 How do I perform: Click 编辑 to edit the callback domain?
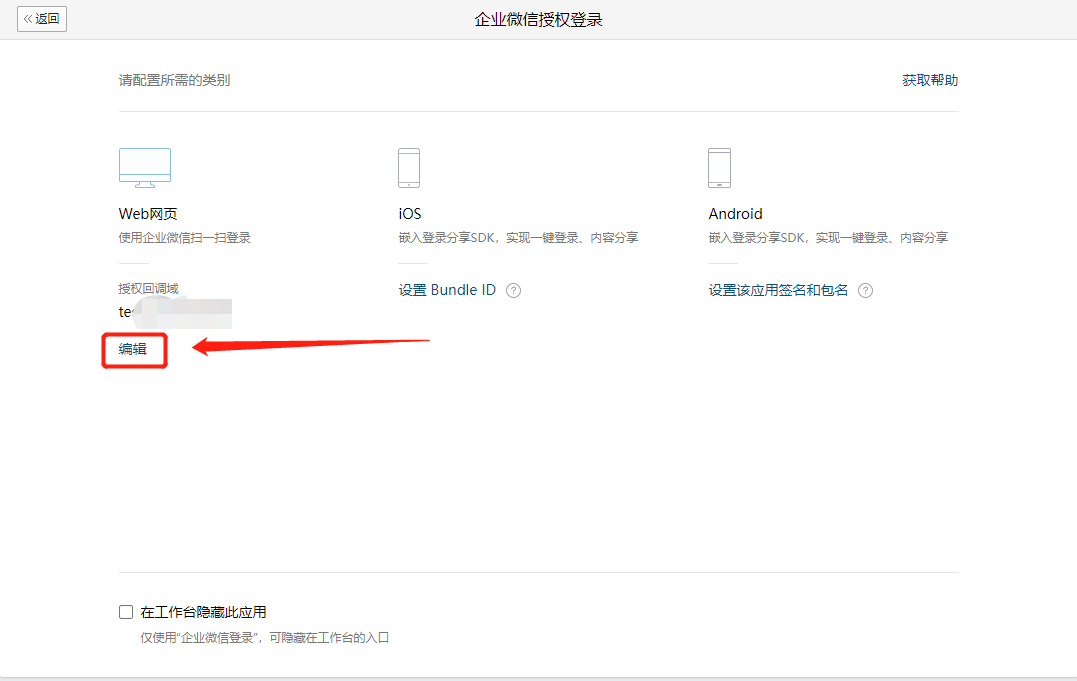pos(133,349)
